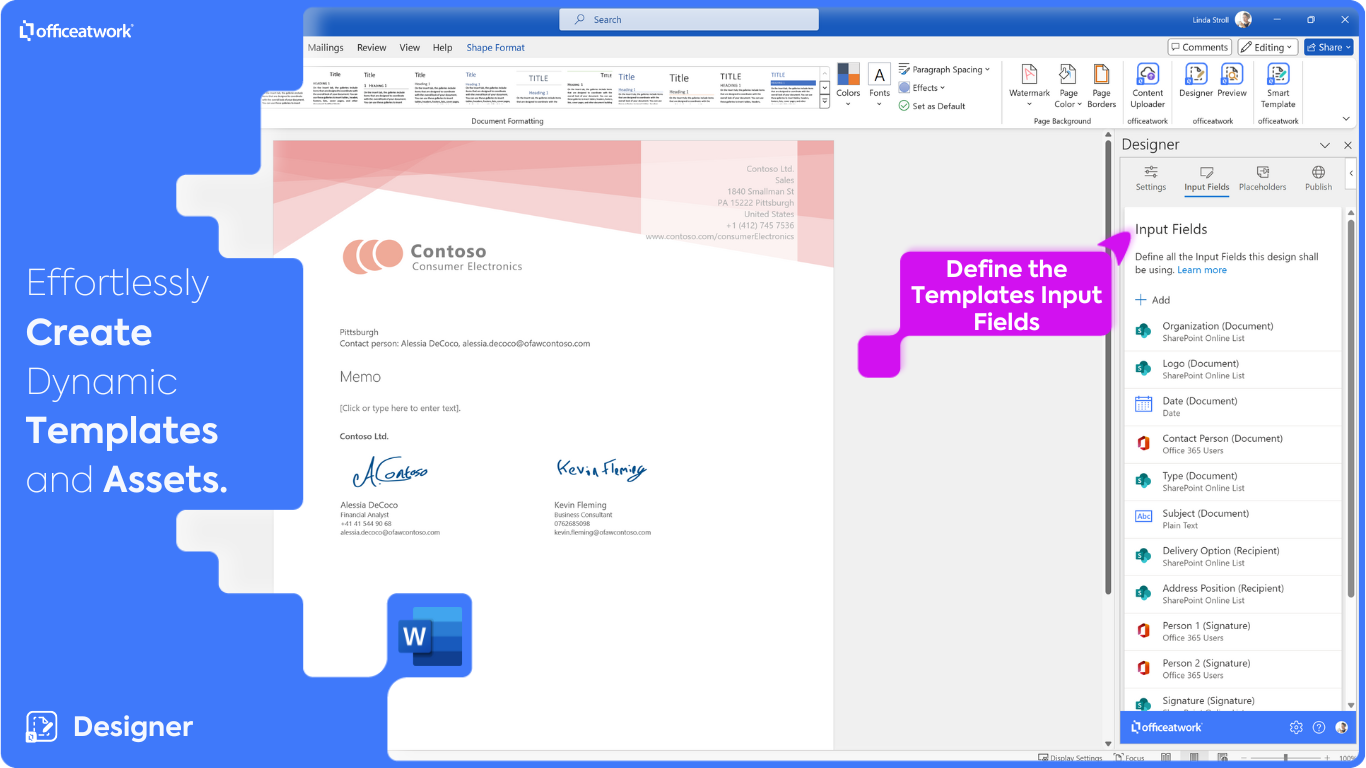This screenshot has width=1366, height=768.
Task: Close the Designer task pane
Action: point(1347,145)
